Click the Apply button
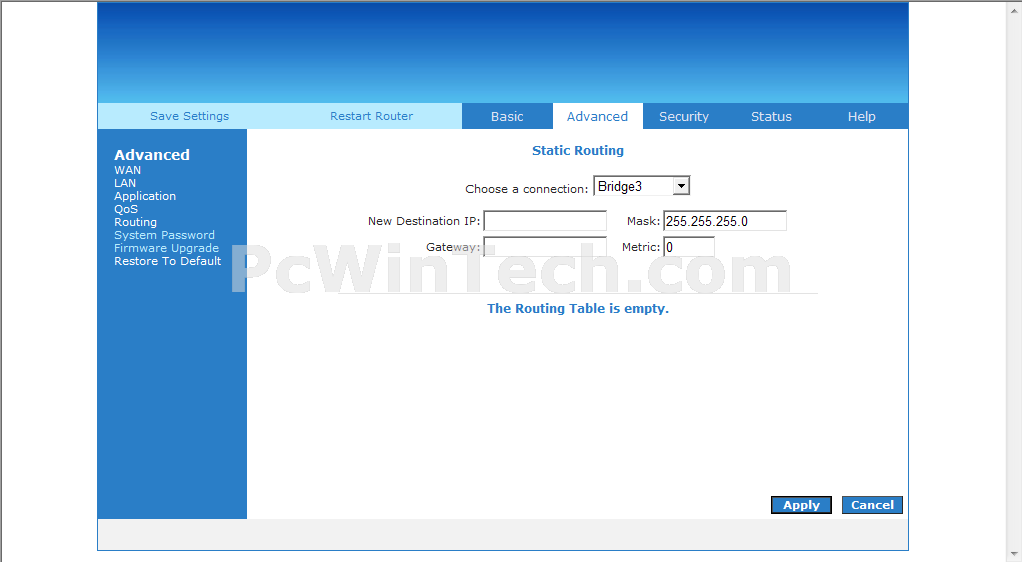 pos(801,505)
